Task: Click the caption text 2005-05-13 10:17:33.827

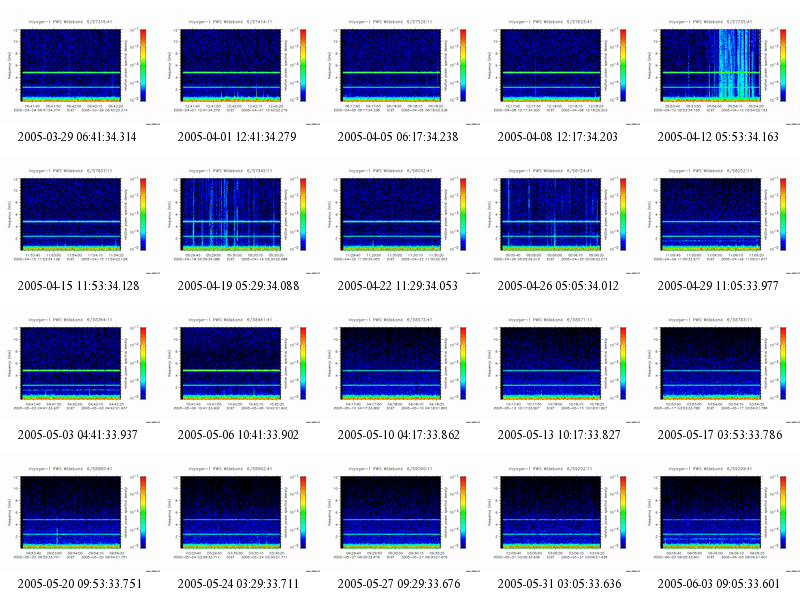Action: point(559,435)
